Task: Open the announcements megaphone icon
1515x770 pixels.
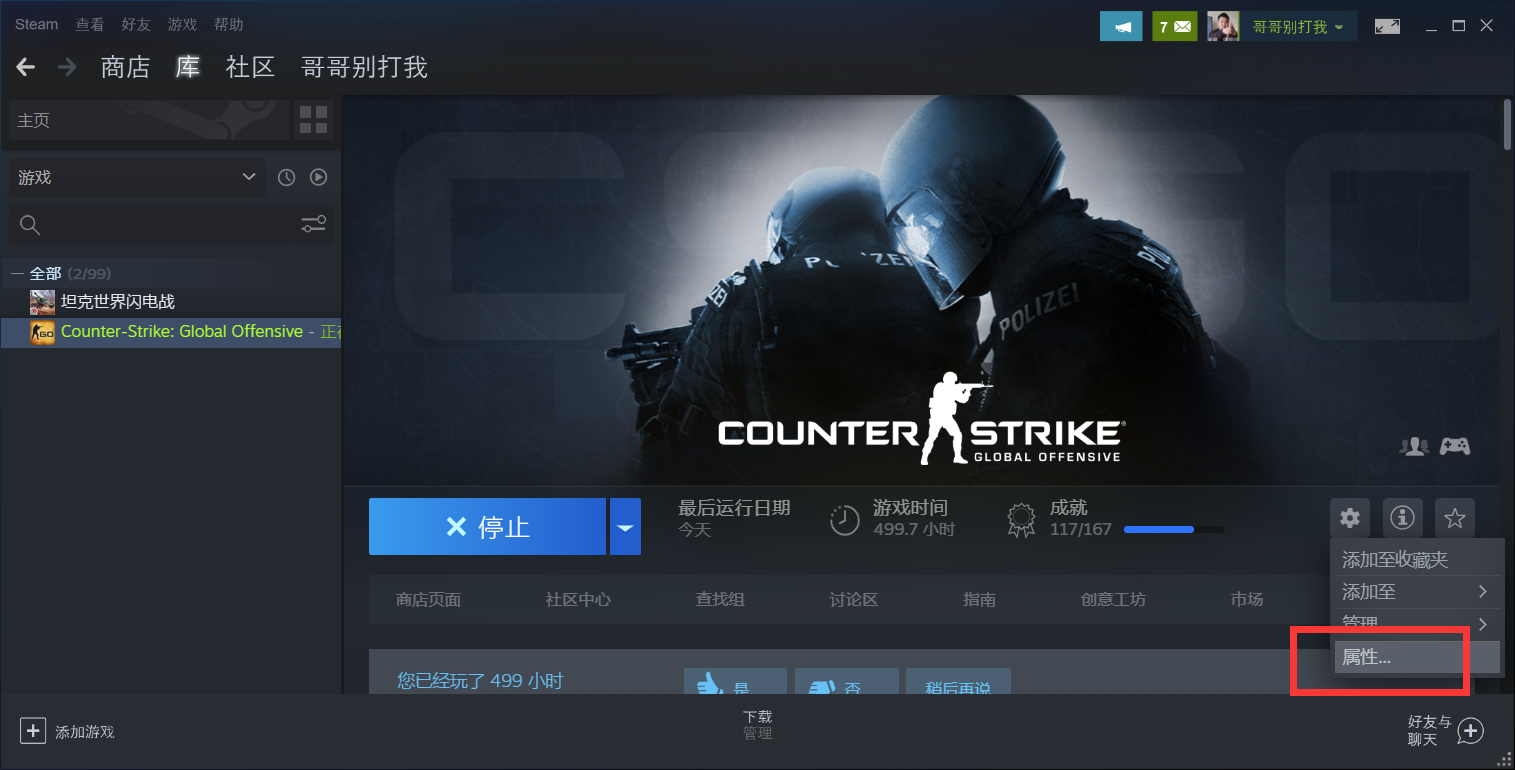Action: [1121, 26]
